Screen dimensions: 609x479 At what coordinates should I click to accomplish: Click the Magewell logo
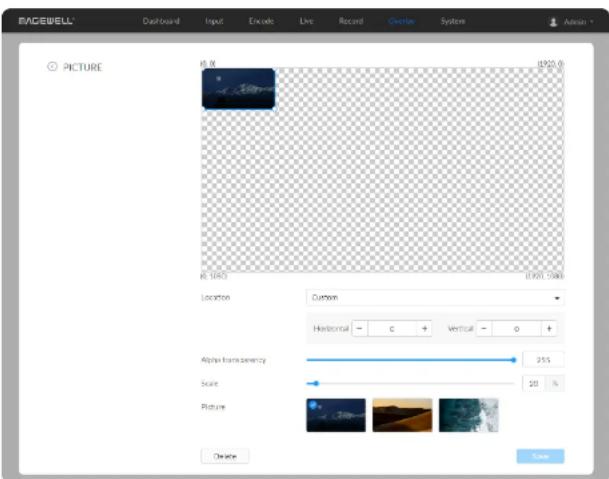coord(46,21)
